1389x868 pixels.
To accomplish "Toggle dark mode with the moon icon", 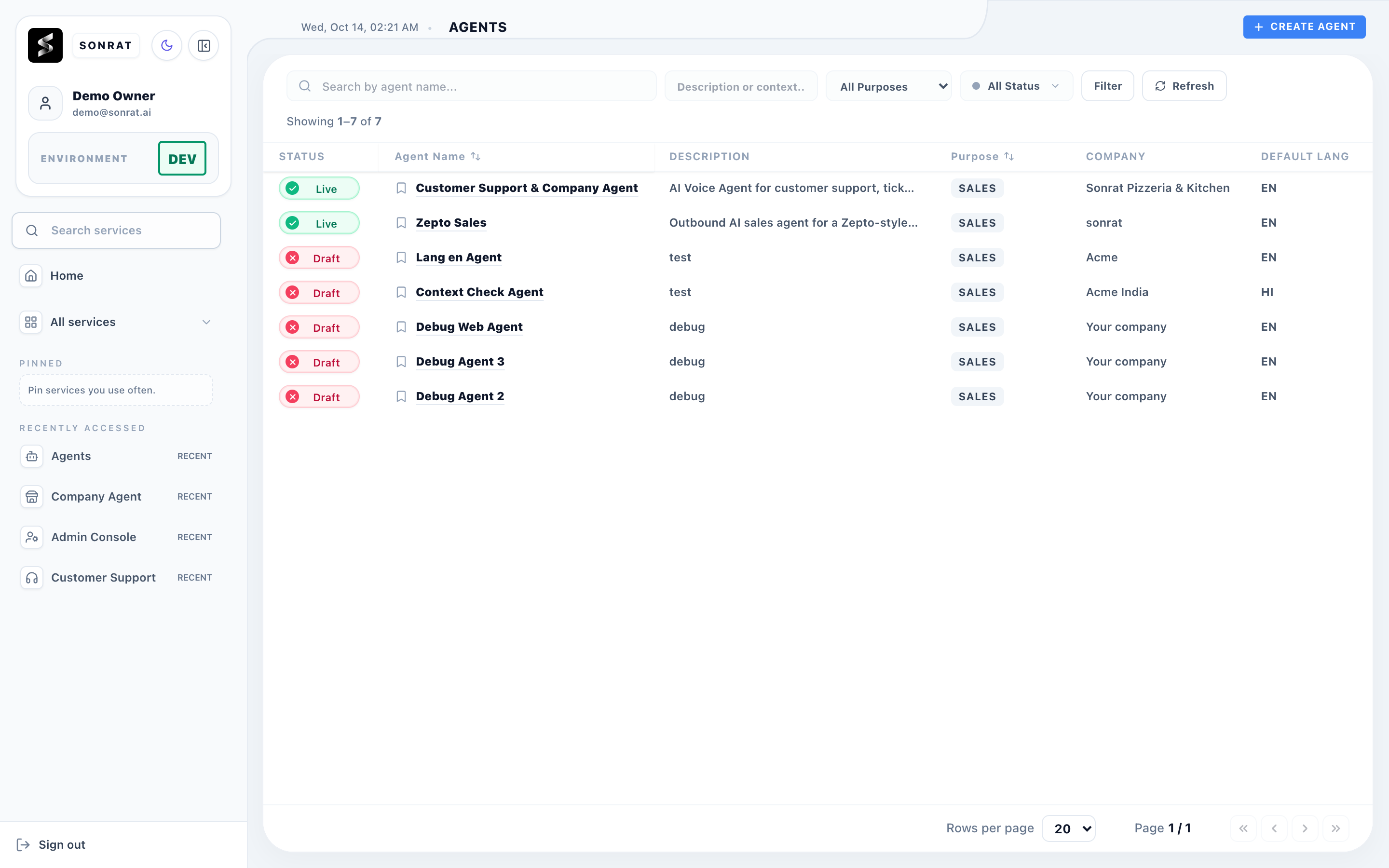I will [x=167, y=45].
